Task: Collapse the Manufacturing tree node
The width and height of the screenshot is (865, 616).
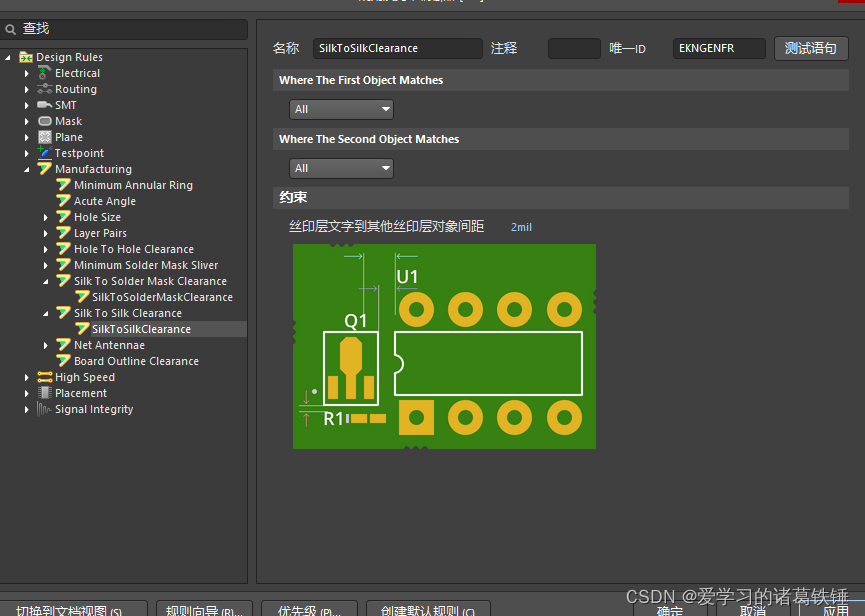Action: [27, 169]
